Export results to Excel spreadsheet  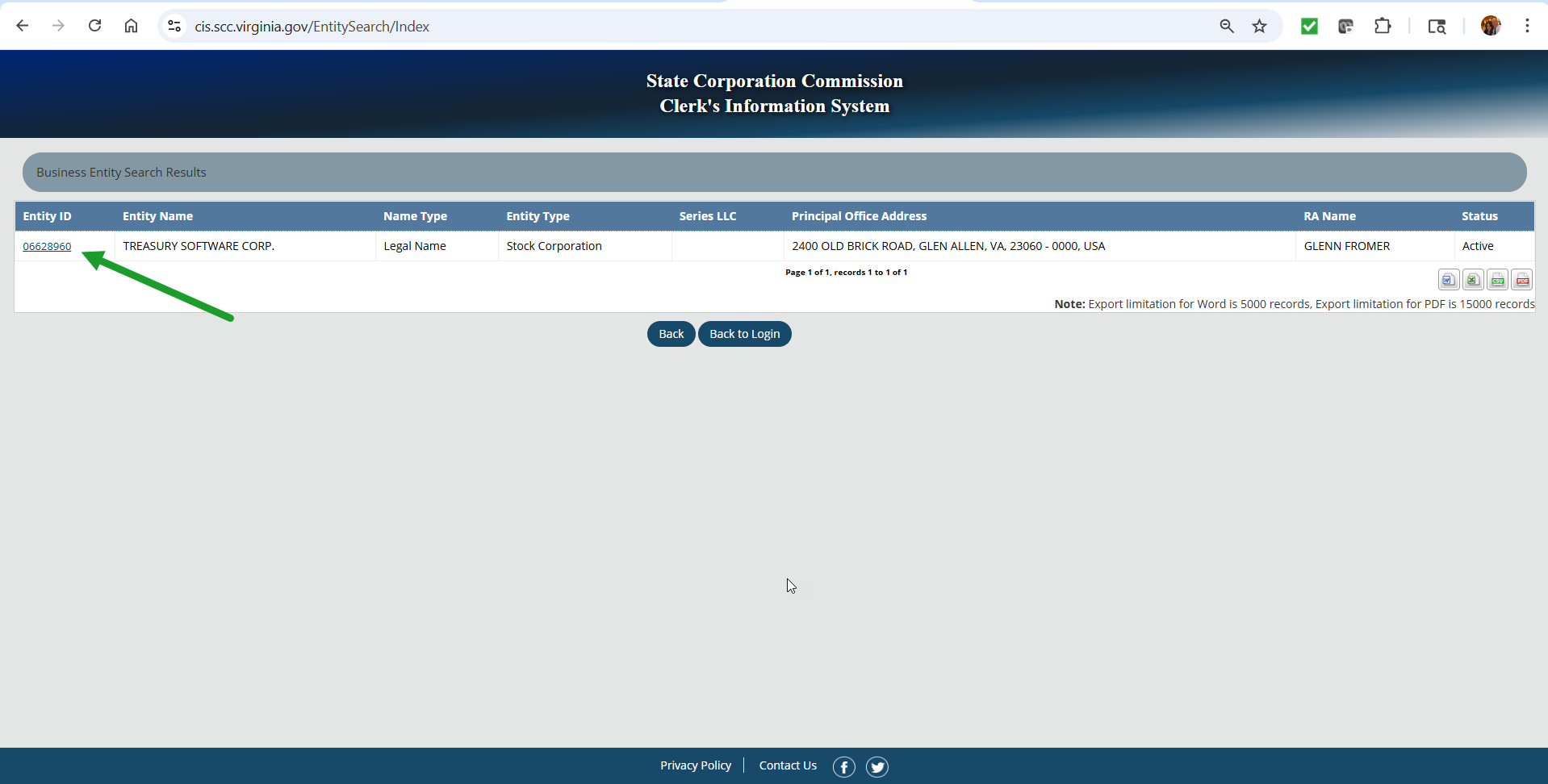(x=1473, y=280)
